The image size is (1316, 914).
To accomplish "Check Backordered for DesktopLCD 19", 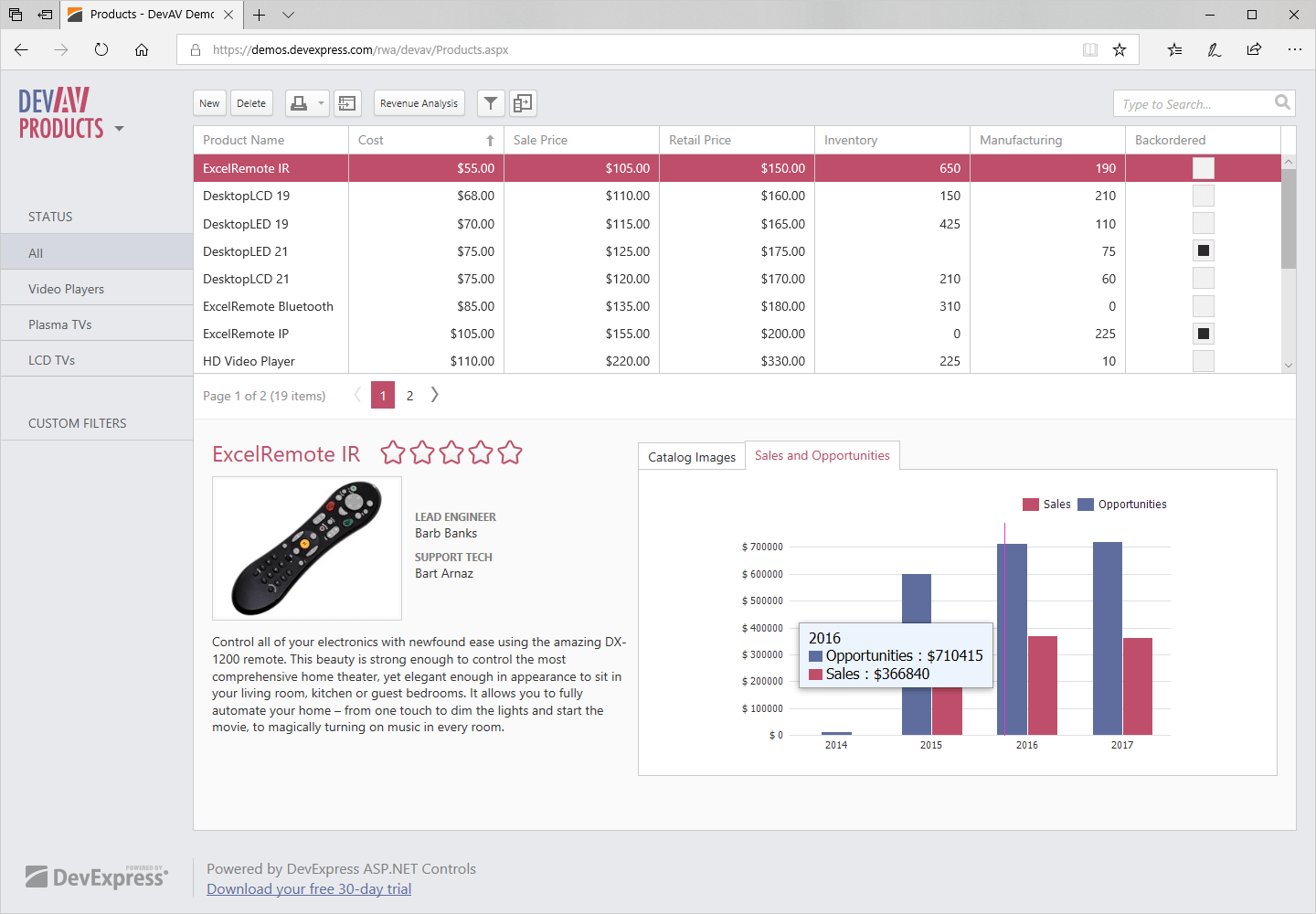I will coord(1203,196).
